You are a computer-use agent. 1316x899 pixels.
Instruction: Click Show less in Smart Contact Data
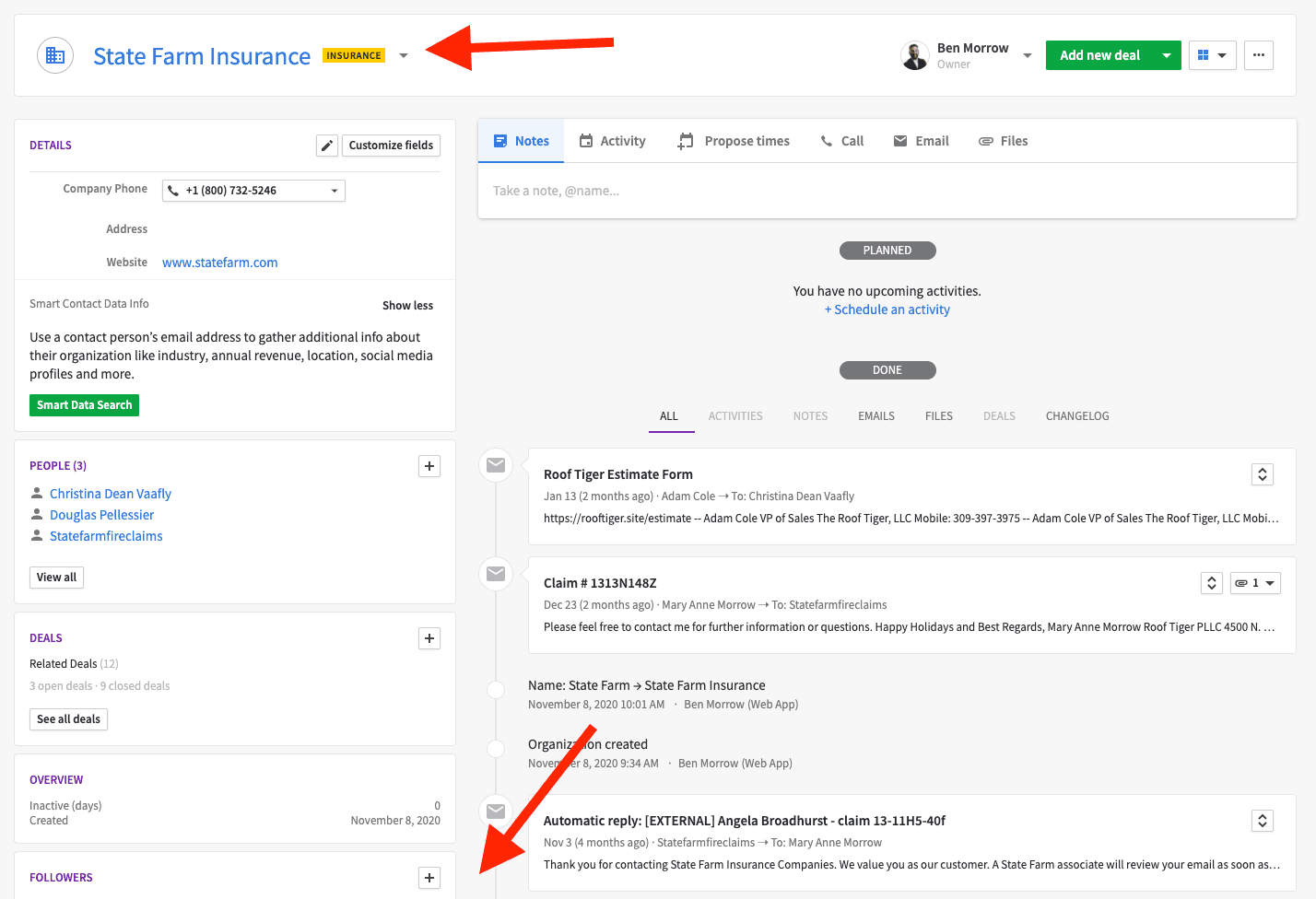[x=407, y=305]
